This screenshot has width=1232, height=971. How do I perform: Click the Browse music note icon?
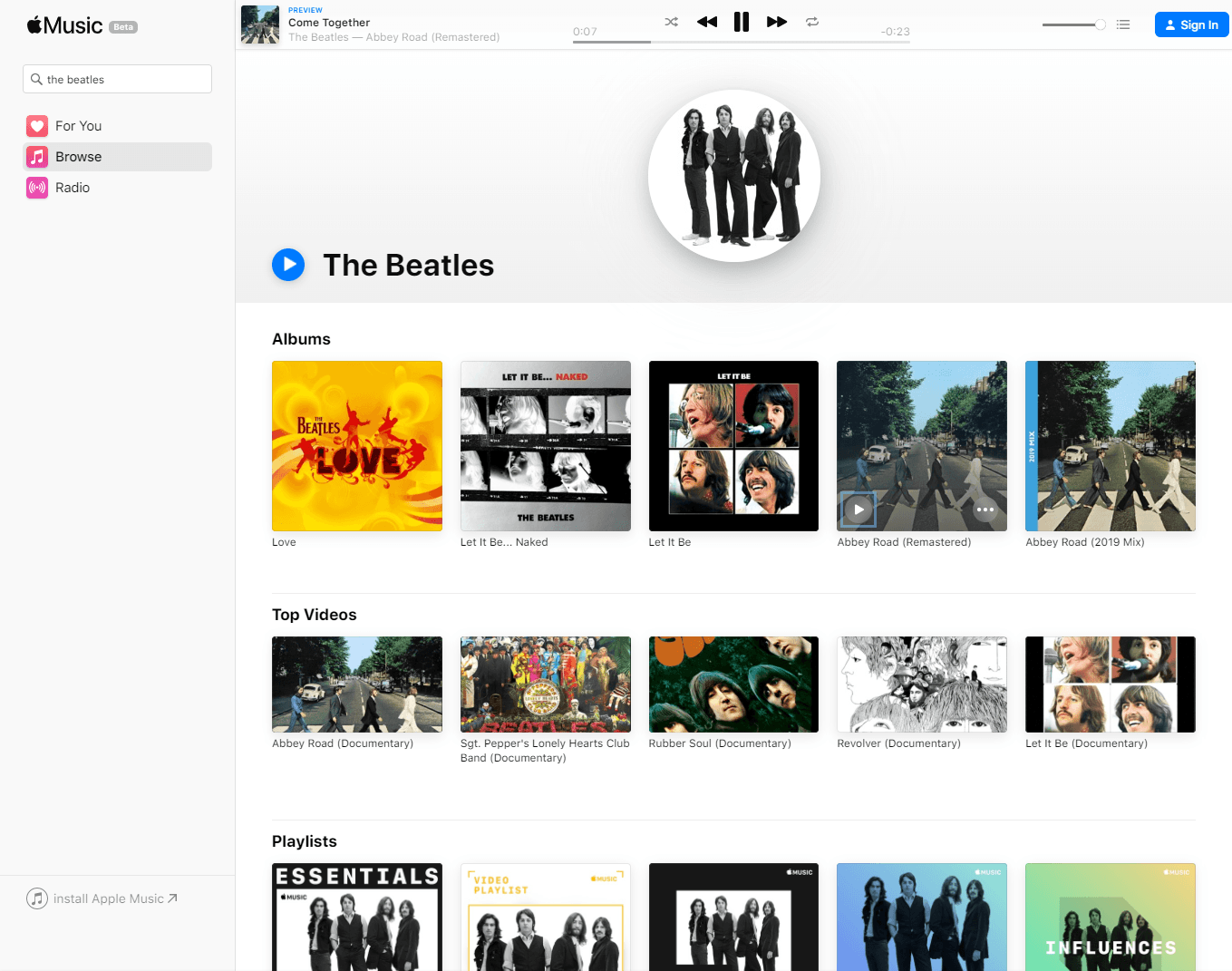click(x=37, y=157)
